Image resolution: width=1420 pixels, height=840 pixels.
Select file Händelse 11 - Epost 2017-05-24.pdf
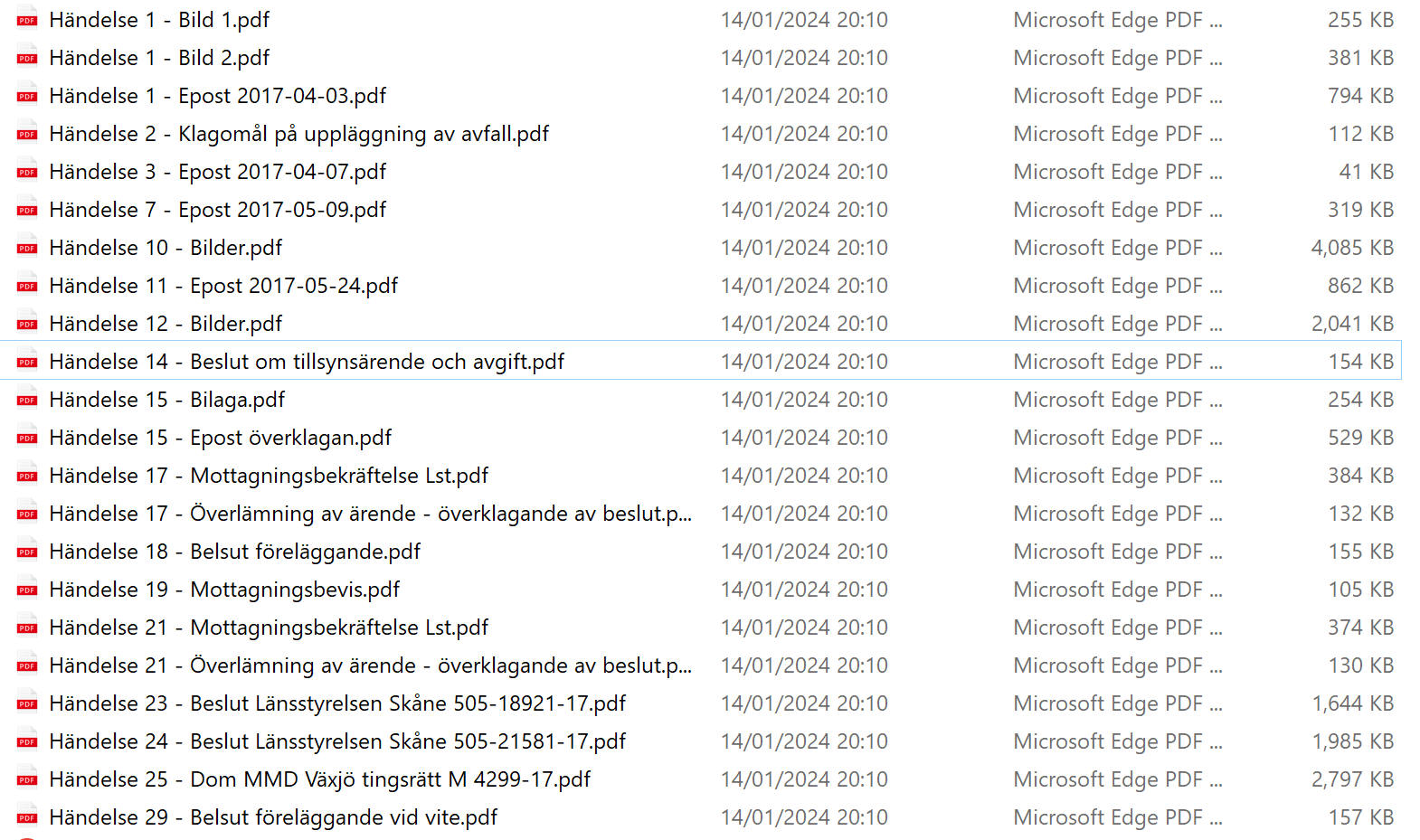pos(223,286)
